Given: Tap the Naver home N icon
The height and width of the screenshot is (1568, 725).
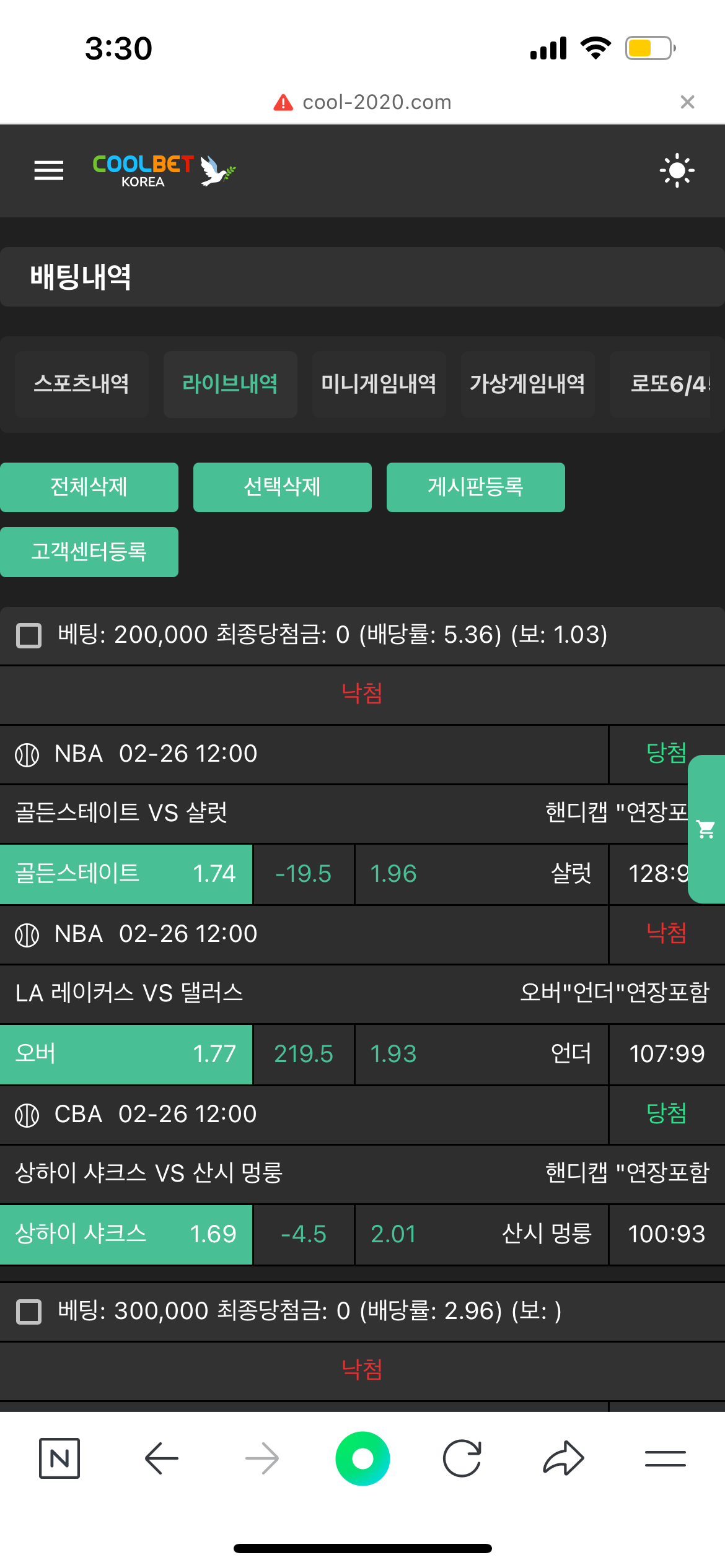Looking at the screenshot, I should 59,1458.
